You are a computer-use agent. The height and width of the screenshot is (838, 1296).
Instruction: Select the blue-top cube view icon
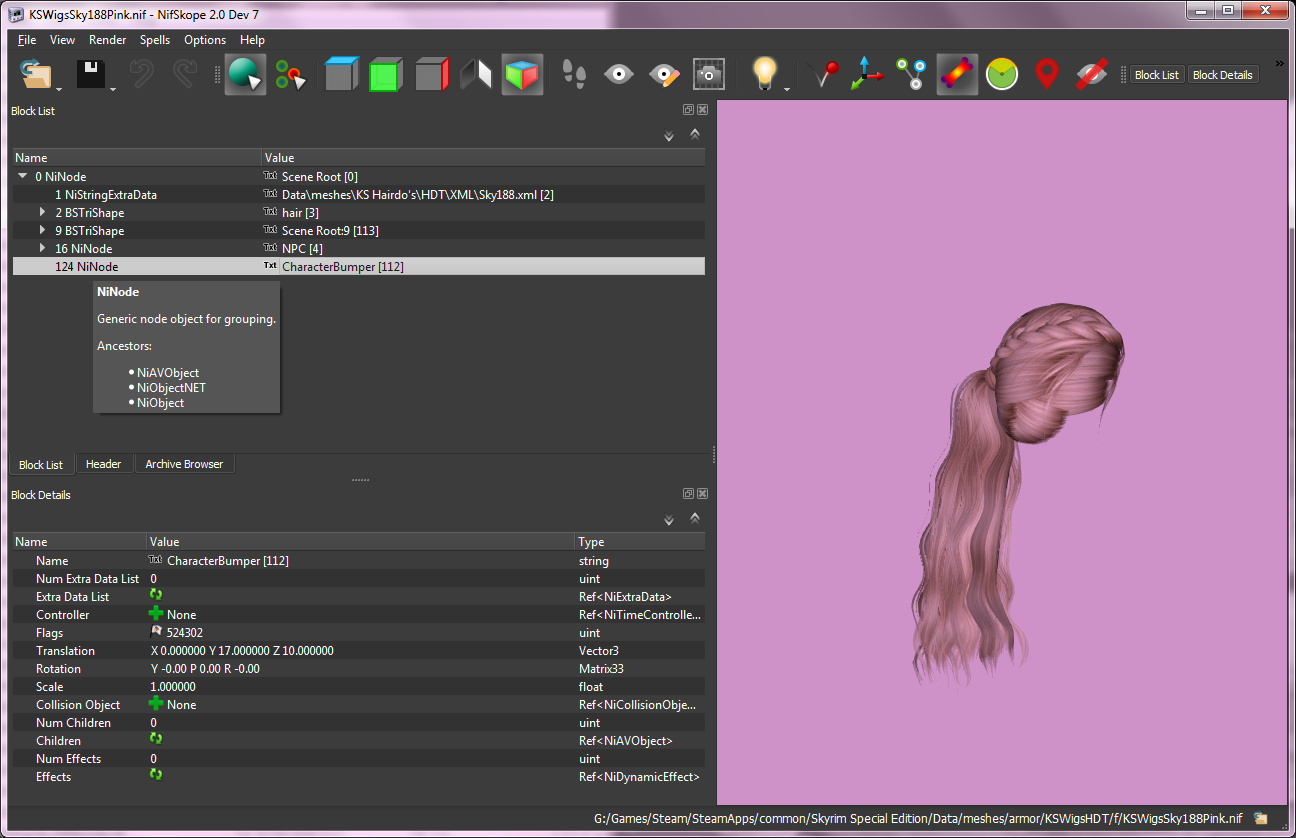pos(342,74)
